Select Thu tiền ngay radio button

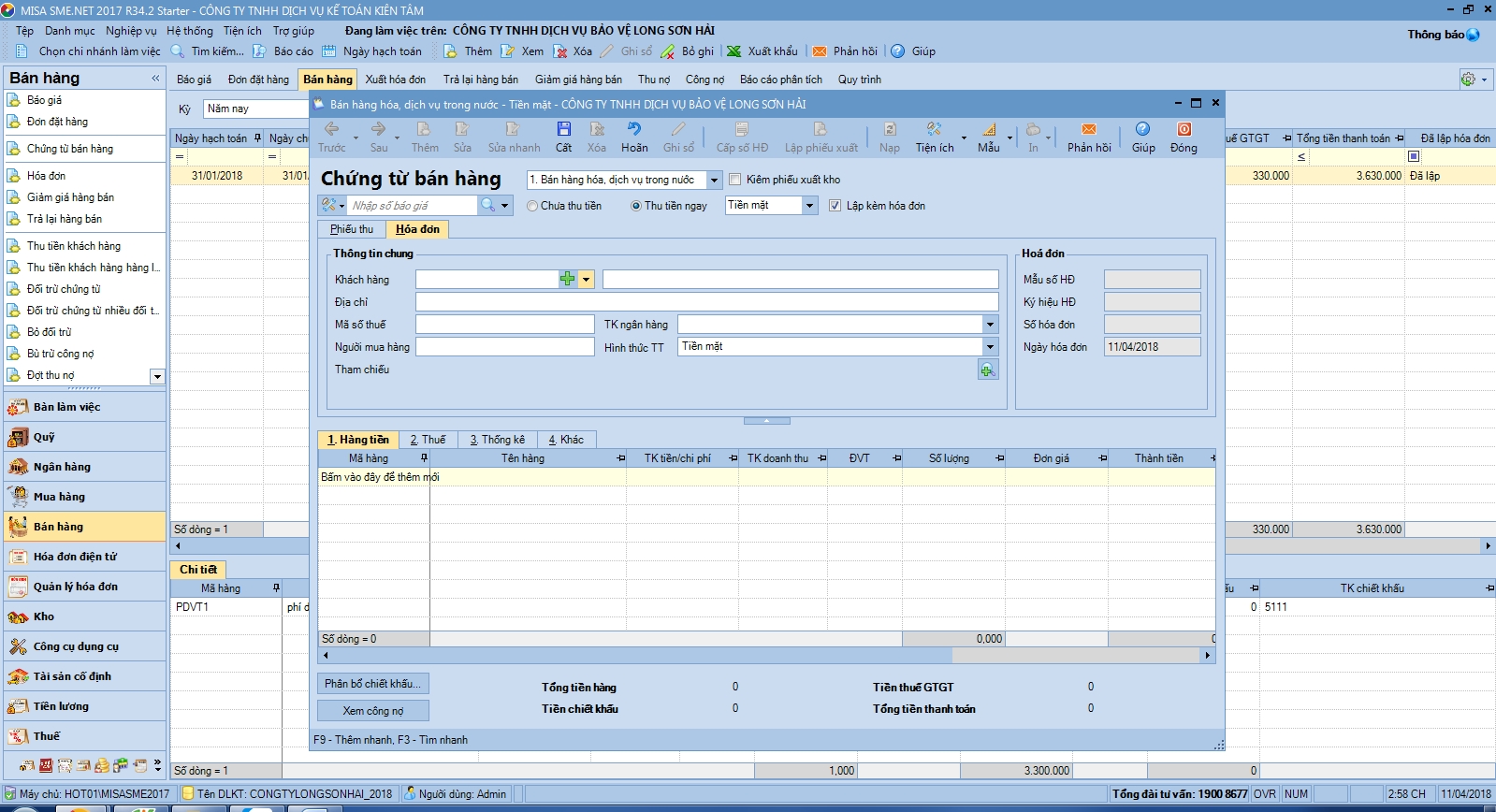pos(636,206)
